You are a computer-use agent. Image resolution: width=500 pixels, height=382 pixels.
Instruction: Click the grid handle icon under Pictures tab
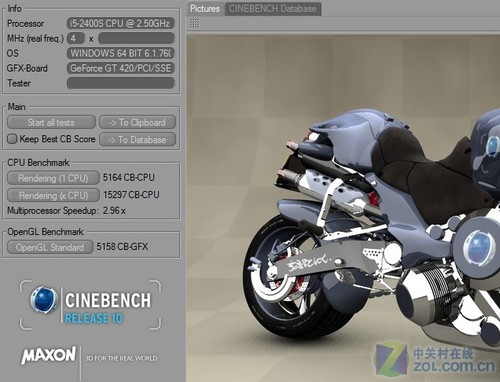pyautogui.click(x=194, y=23)
